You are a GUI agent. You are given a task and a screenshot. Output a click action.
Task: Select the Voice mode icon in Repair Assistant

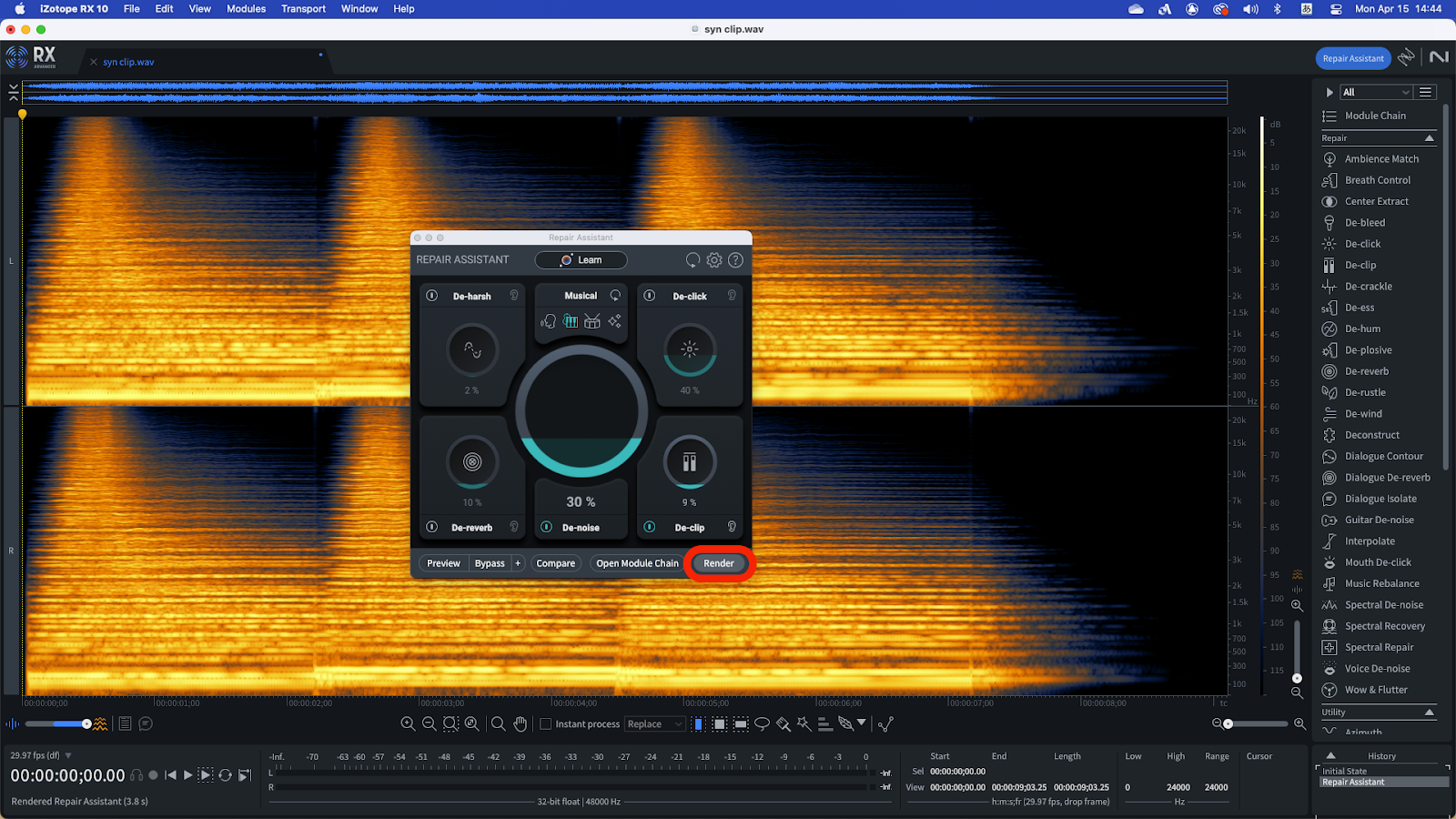(548, 321)
